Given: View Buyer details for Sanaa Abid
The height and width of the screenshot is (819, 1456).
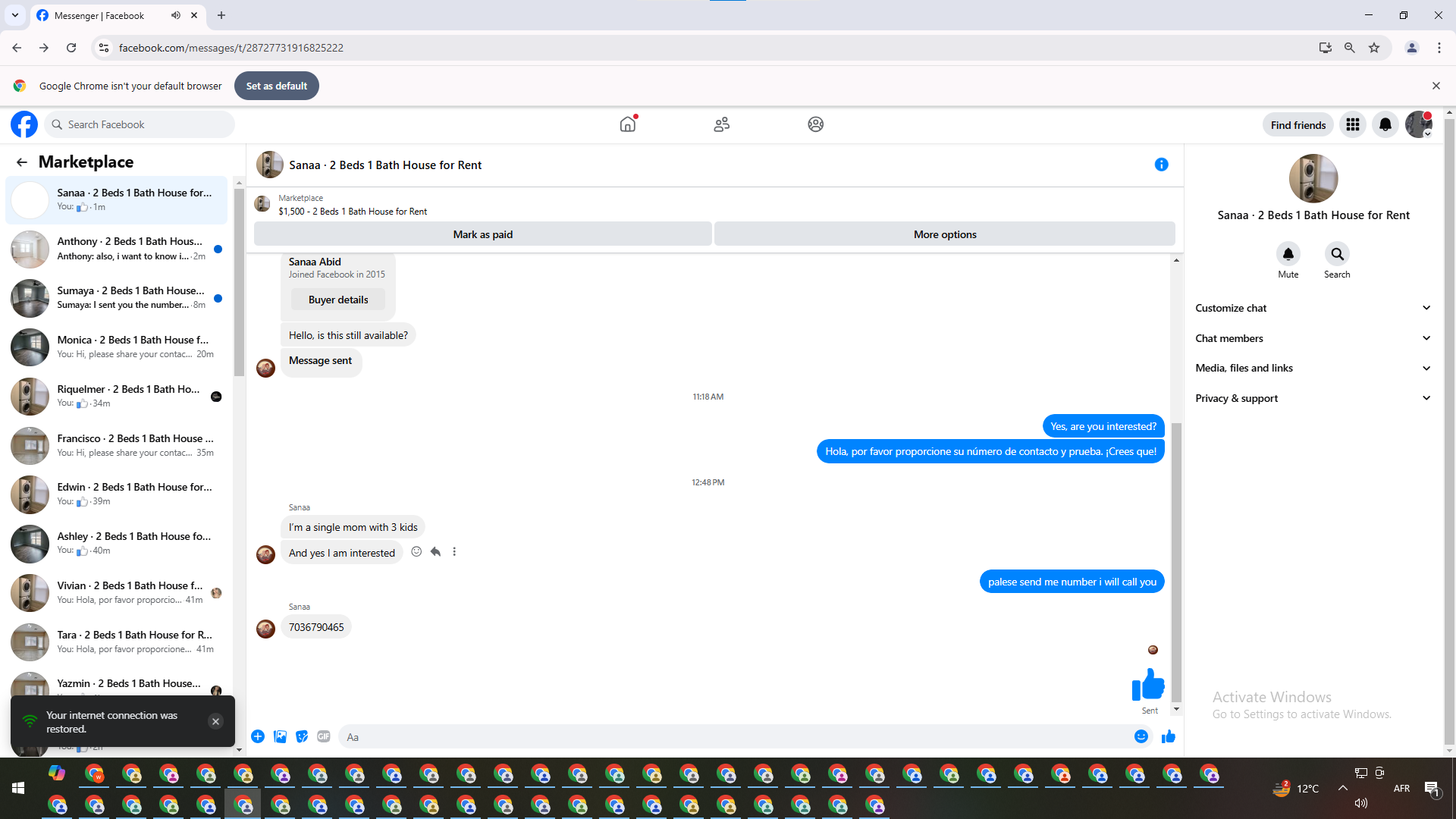Looking at the screenshot, I should (338, 300).
